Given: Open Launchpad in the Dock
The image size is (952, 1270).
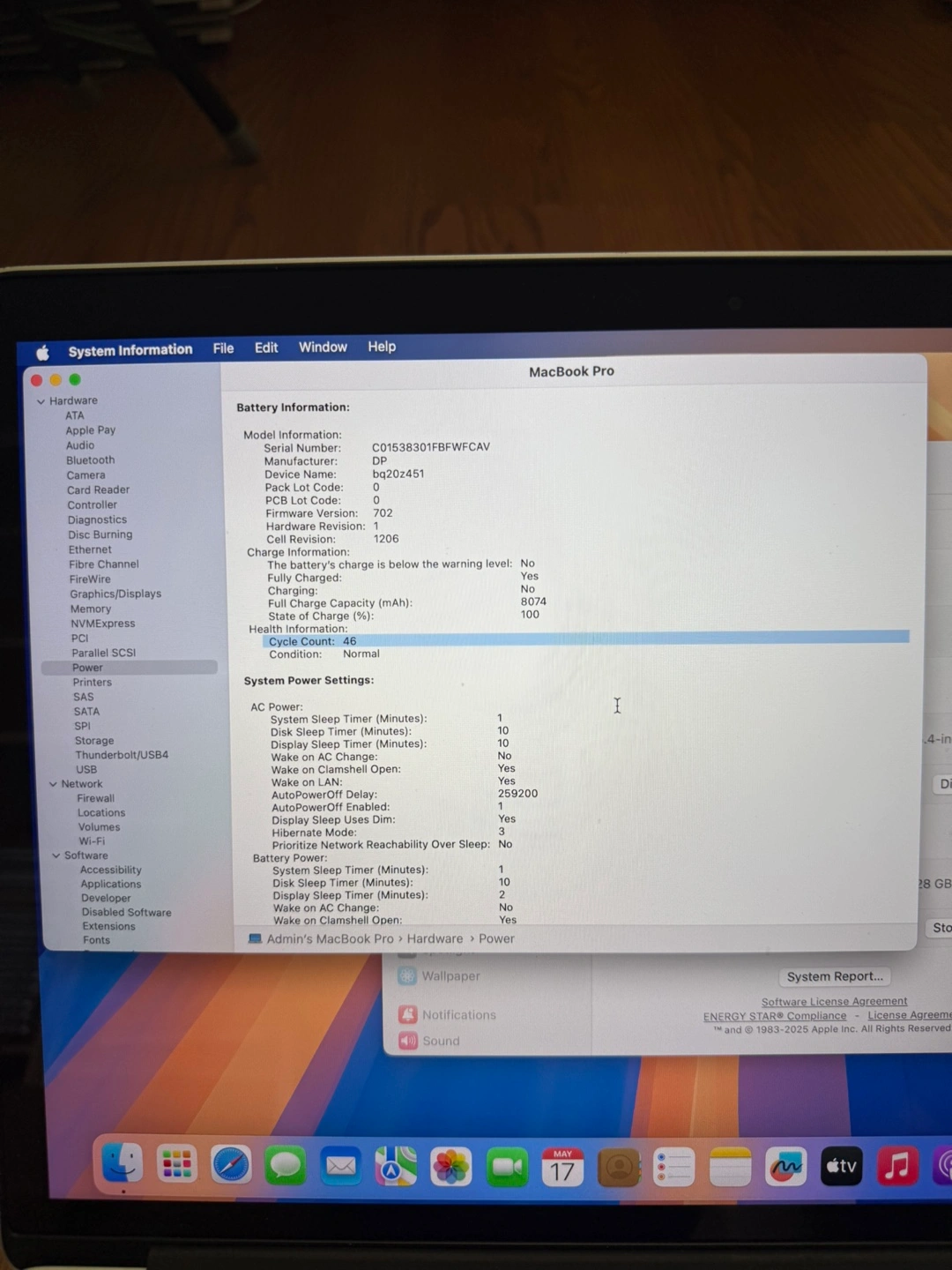Looking at the screenshot, I should [176, 1165].
